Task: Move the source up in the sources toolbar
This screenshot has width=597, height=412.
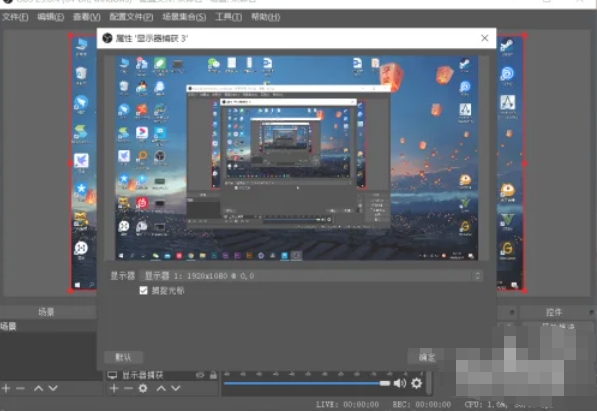Action: (x=161, y=388)
